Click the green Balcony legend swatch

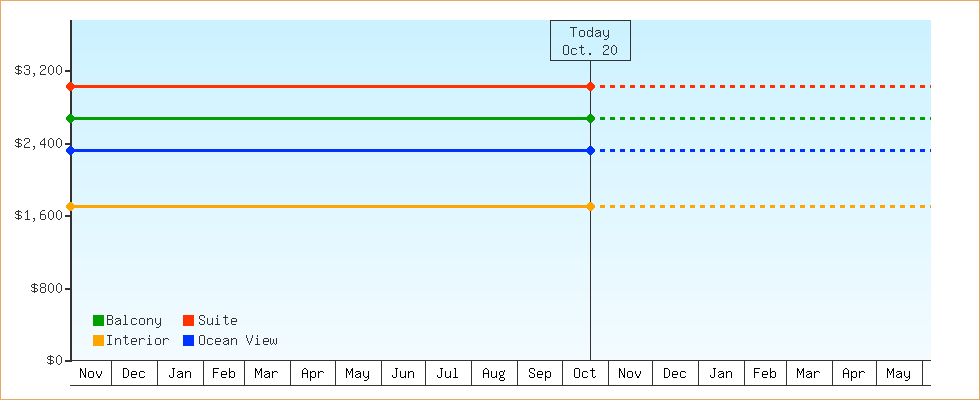[98, 321]
